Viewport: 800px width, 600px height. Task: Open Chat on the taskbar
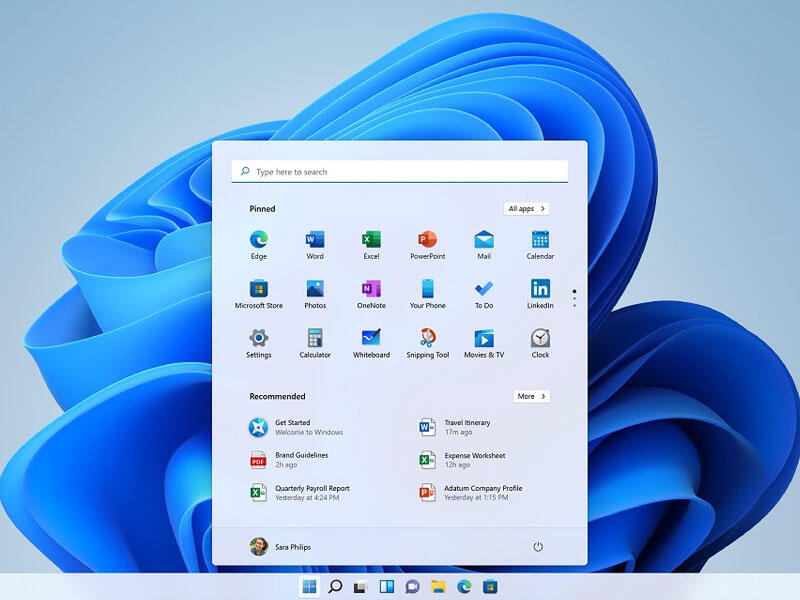click(412, 587)
